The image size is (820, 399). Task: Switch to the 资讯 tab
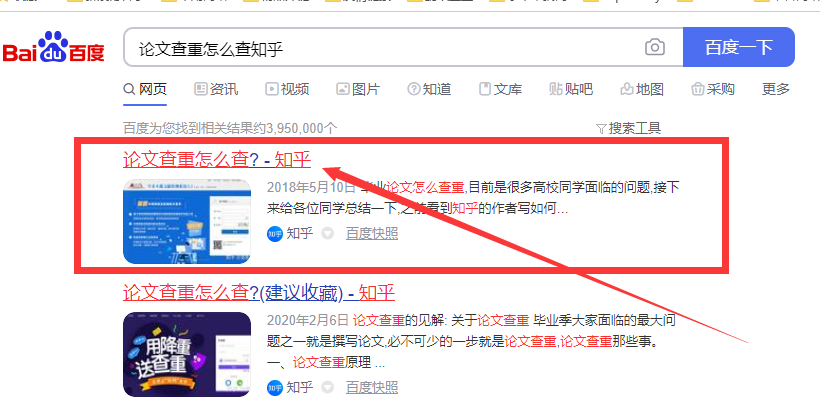click(x=216, y=89)
